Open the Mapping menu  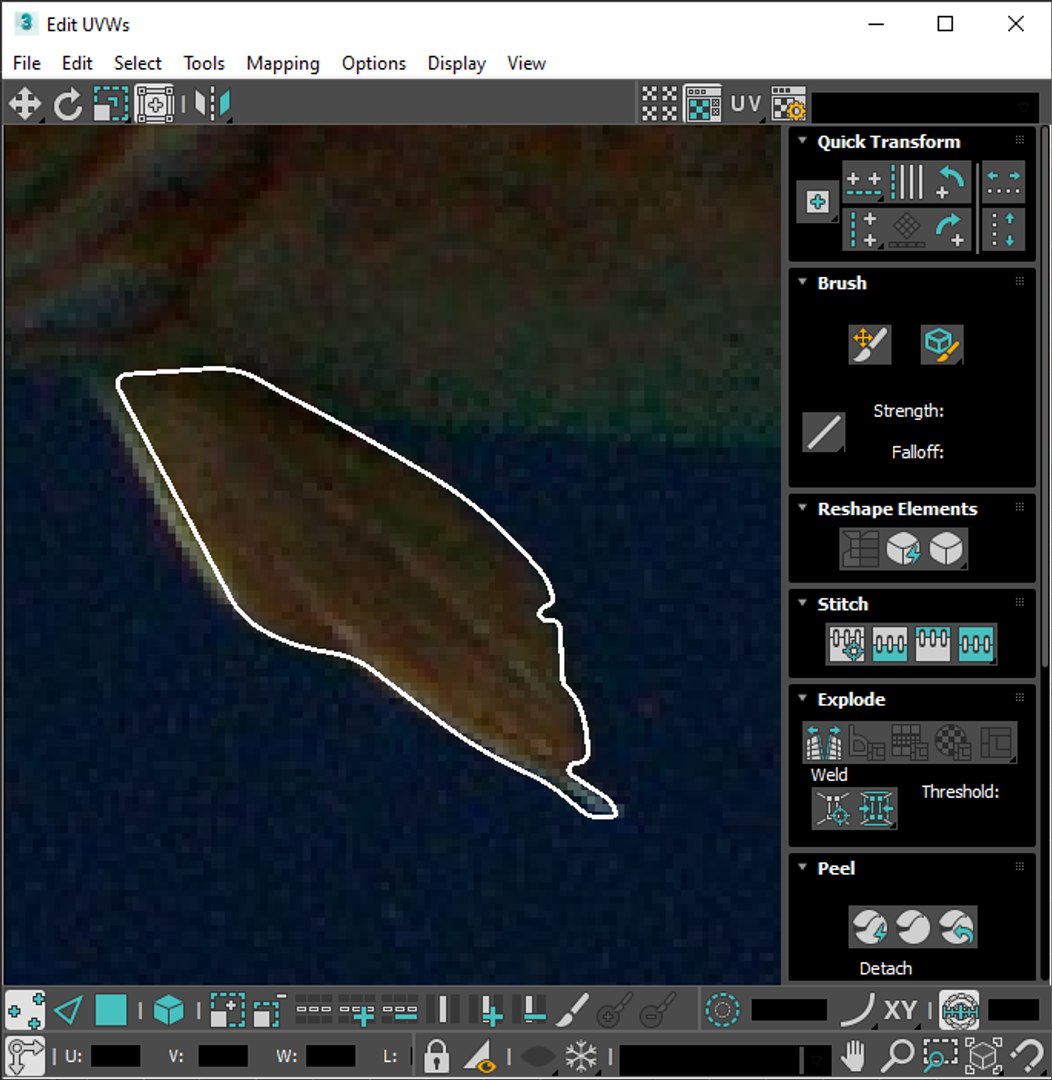(283, 63)
